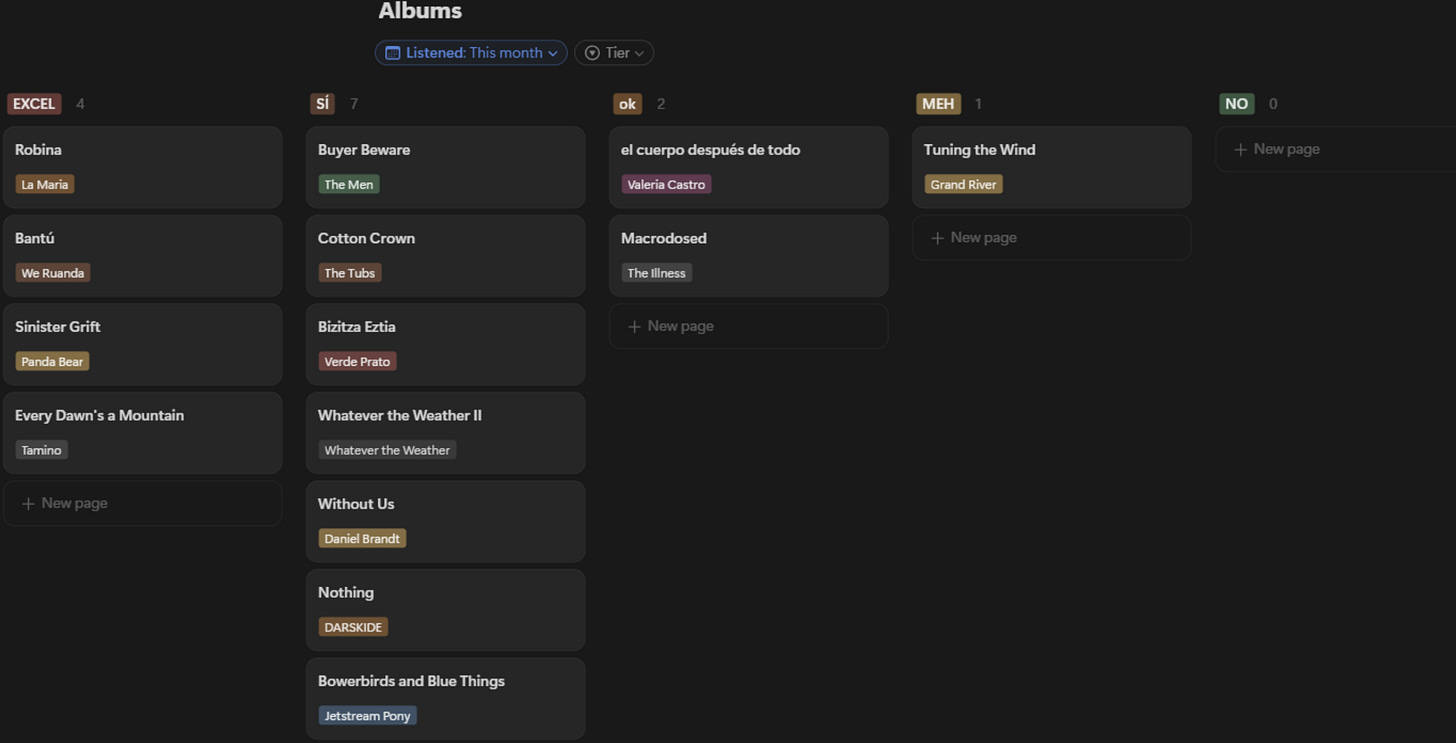Click the MEH column tag
This screenshot has width=1456, height=743.
tap(938, 104)
